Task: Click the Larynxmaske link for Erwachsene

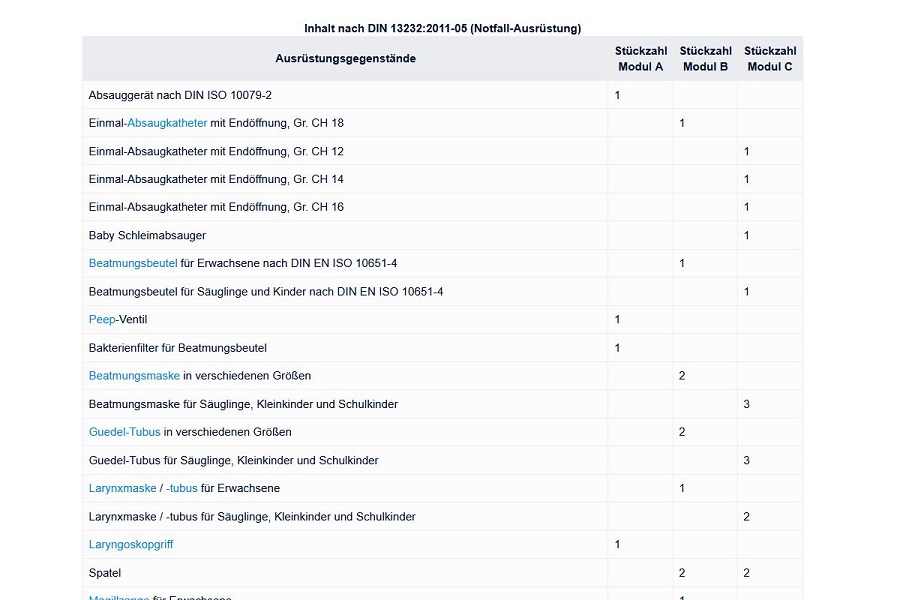Action: (122, 488)
